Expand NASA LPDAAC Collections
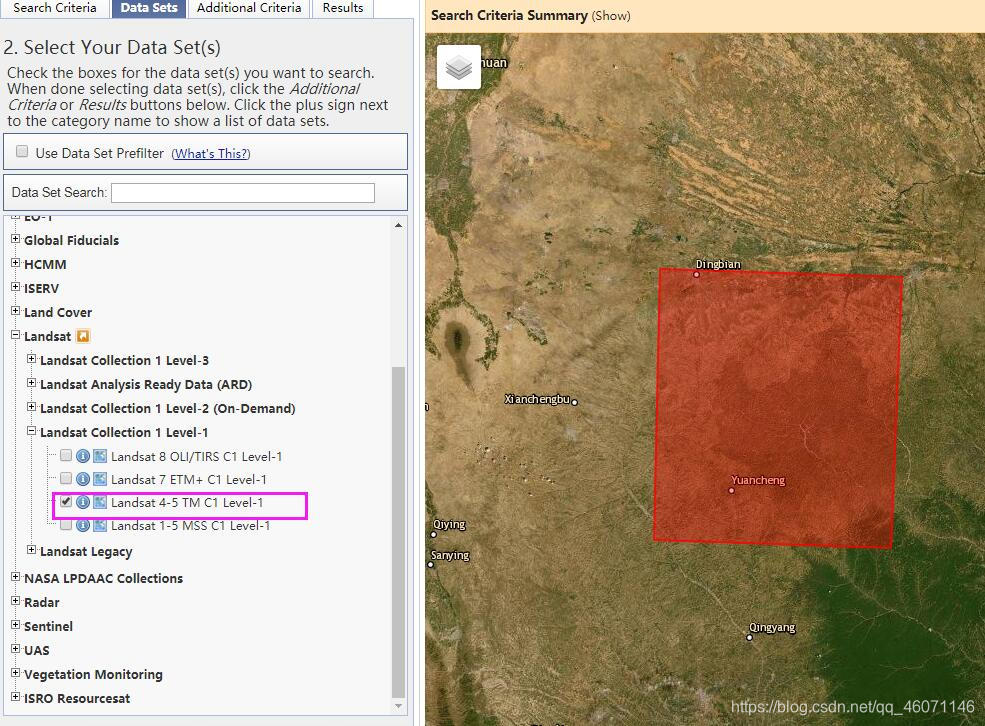The width and height of the screenshot is (985, 726). pos(16,577)
